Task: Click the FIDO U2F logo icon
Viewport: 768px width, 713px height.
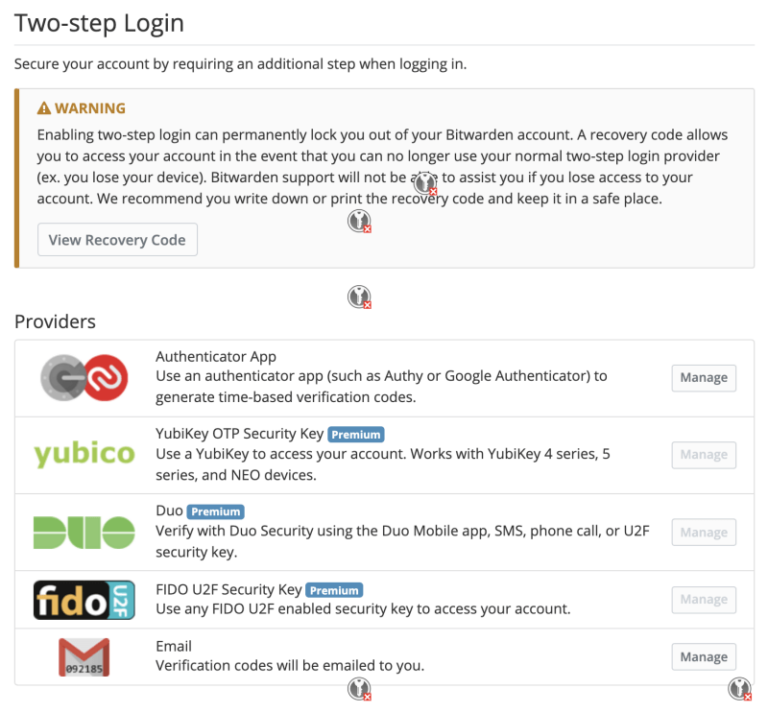Action: click(x=84, y=599)
